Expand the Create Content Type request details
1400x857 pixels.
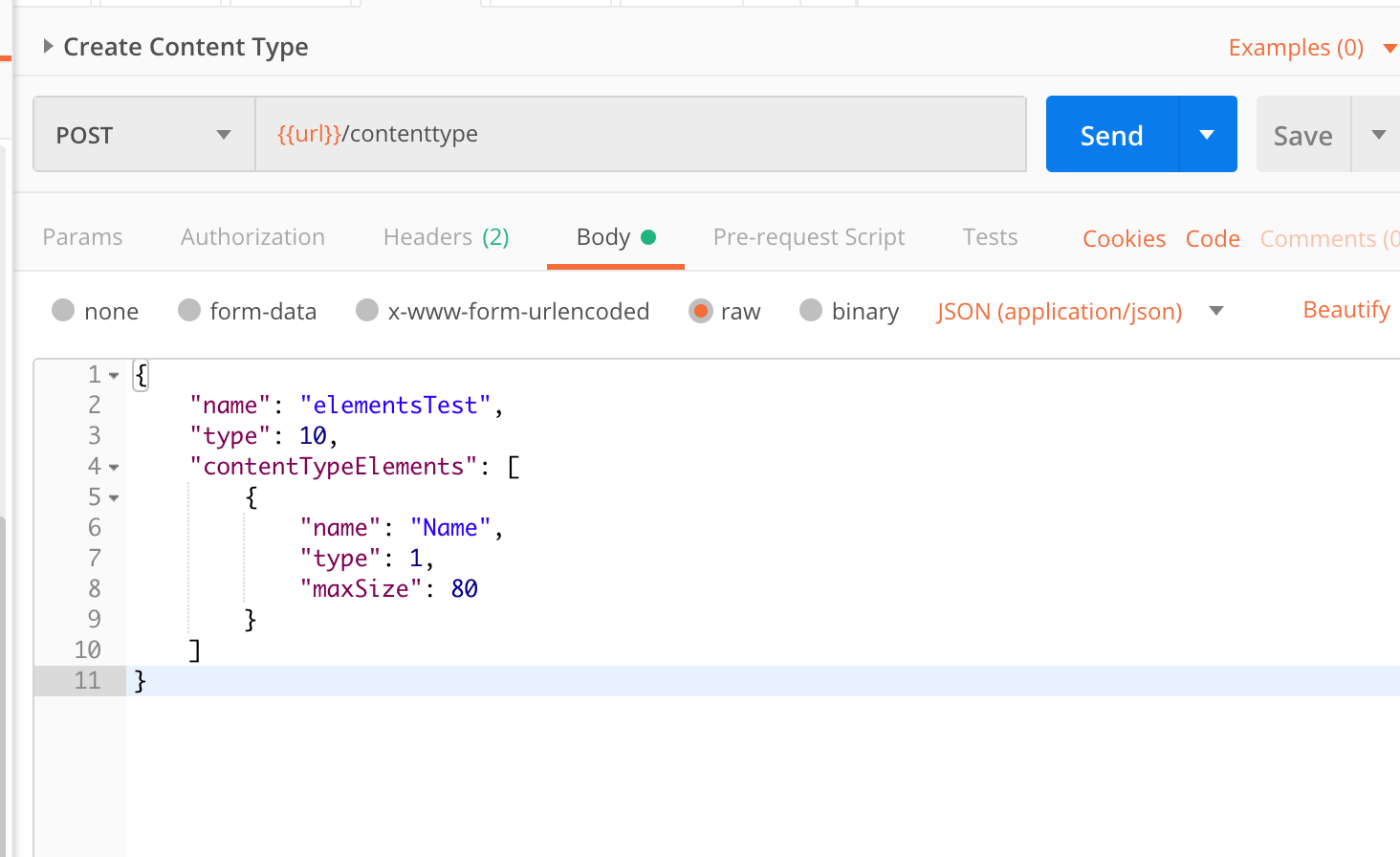click(48, 47)
